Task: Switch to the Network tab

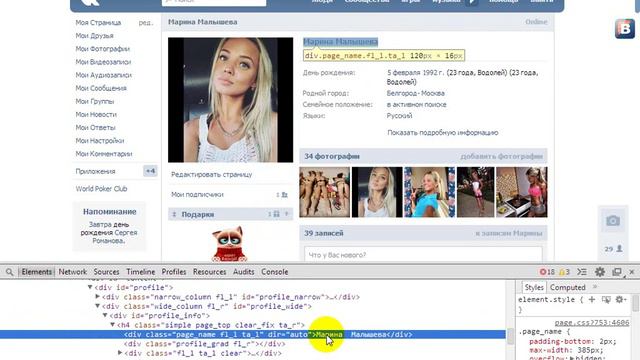Action: 72,272
